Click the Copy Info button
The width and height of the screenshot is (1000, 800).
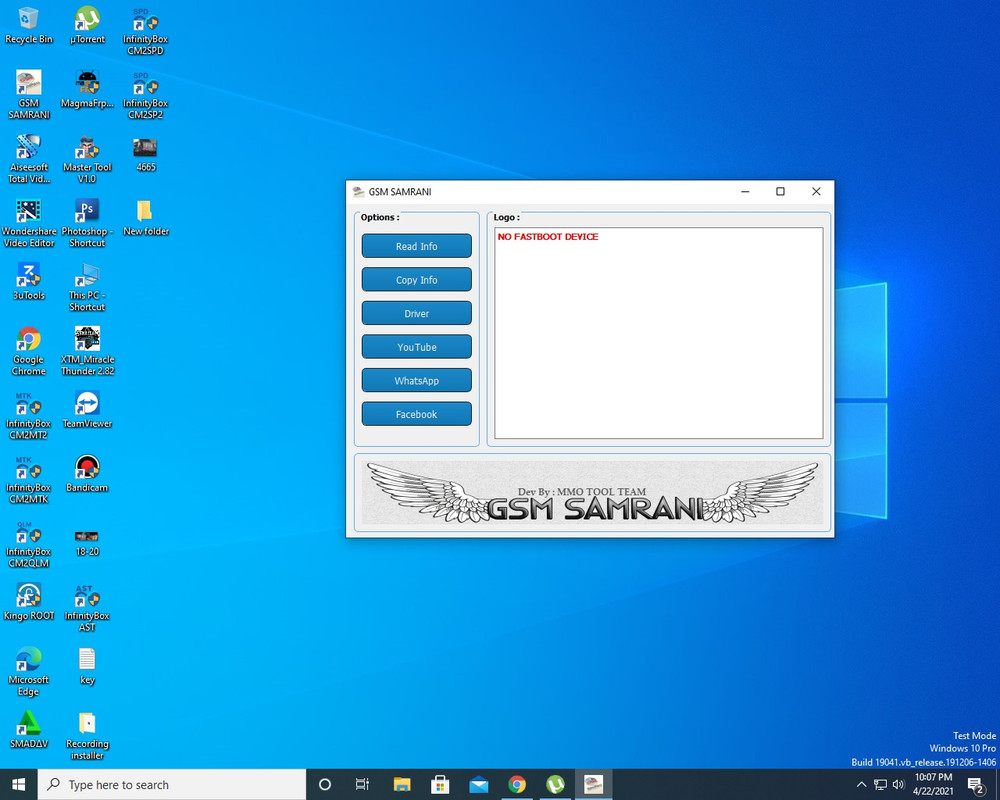[416, 279]
